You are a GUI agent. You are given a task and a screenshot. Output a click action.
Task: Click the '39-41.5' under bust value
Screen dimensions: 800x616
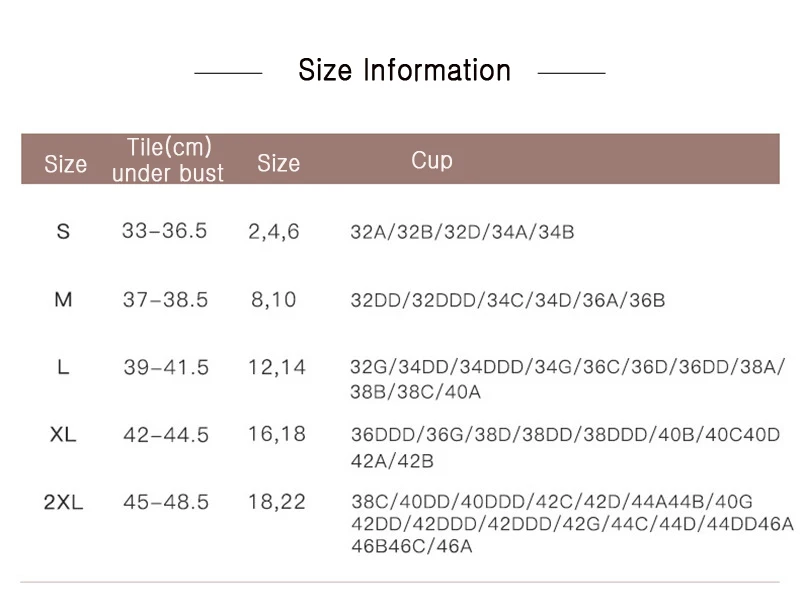(166, 368)
